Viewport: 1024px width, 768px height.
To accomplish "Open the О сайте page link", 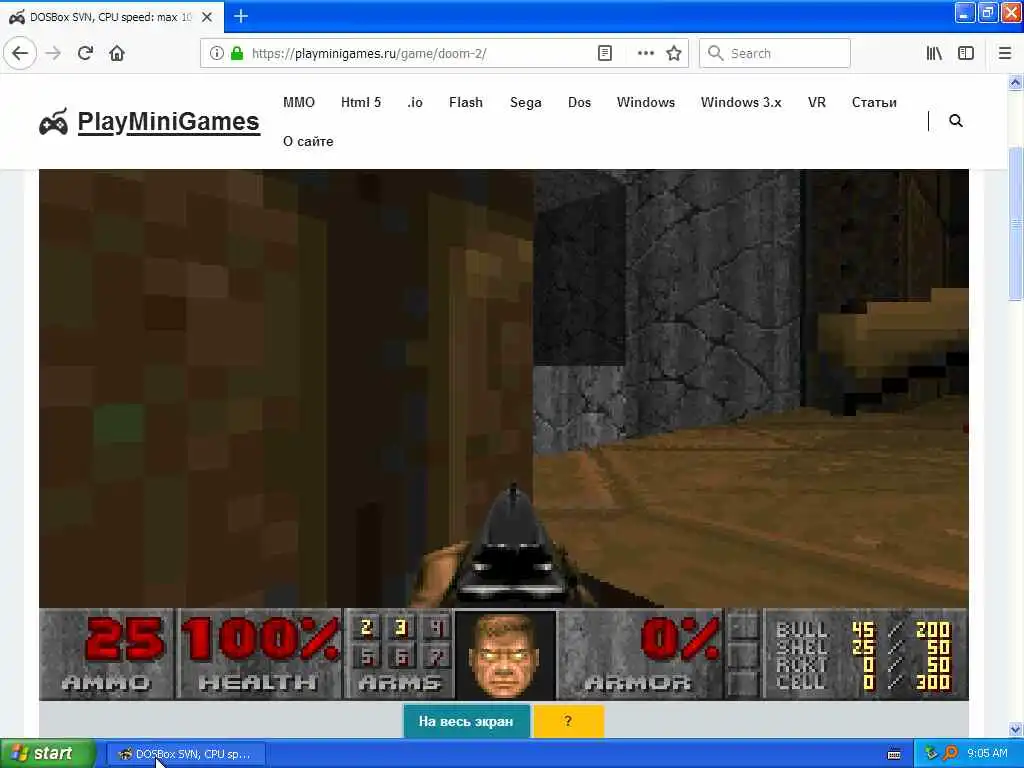I will click(x=308, y=141).
